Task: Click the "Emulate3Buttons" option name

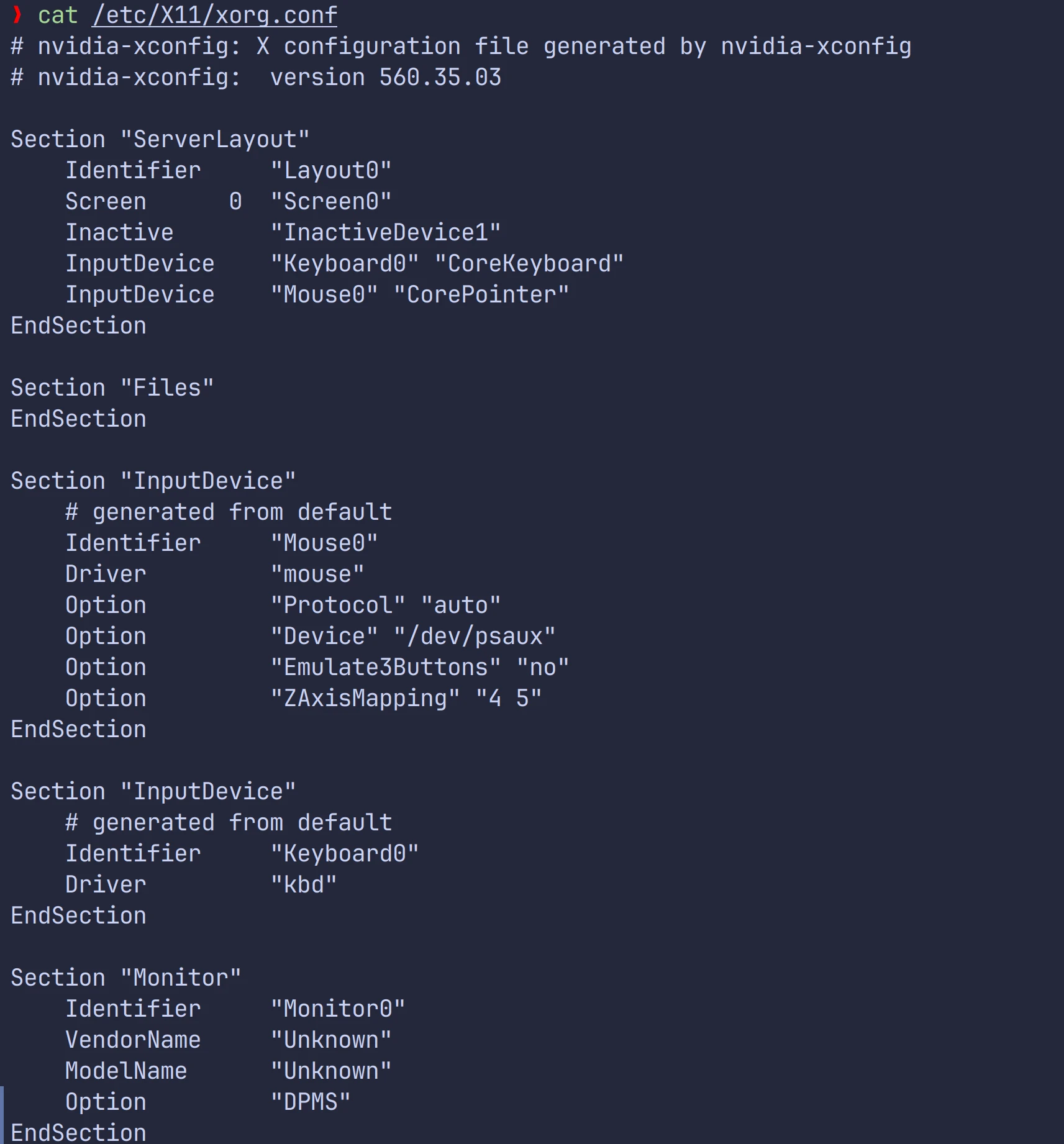Action: pos(386,668)
